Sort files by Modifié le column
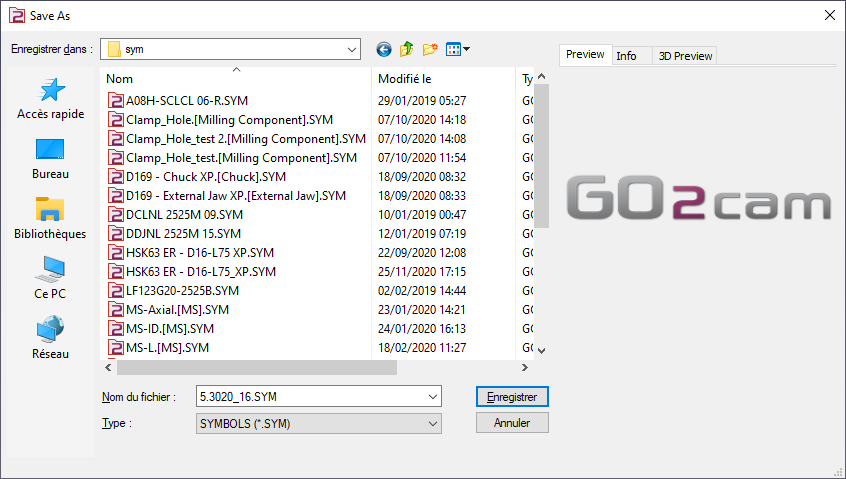Image resolution: width=846 pixels, height=479 pixels. [405, 78]
